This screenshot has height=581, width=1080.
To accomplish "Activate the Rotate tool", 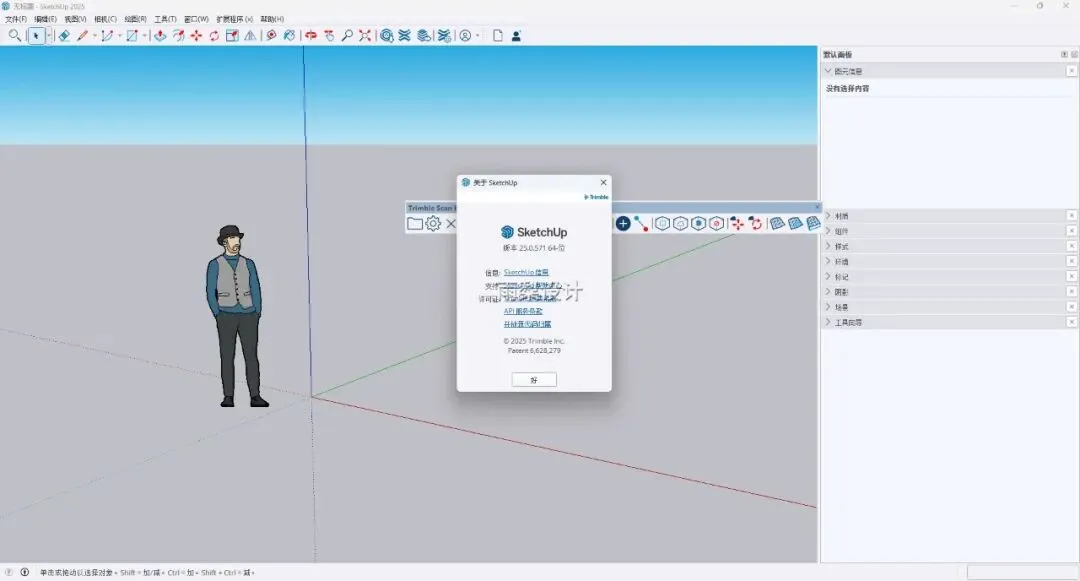I will [x=214, y=36].
